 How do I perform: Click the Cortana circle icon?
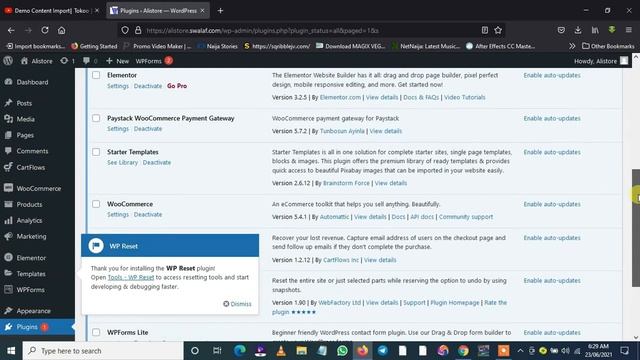[x=195, y=351]
